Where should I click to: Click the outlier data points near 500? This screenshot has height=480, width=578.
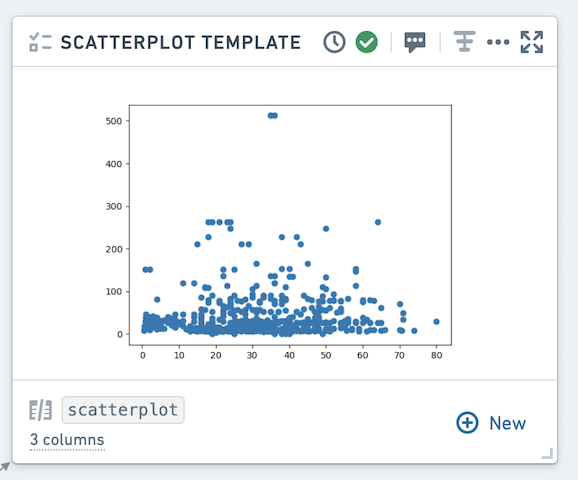pyautogui.click(x=273, y=115)
